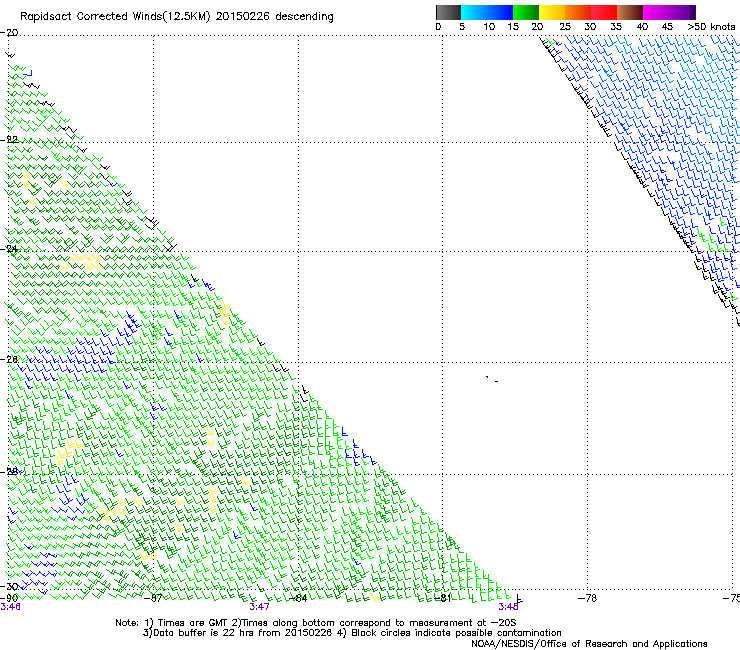Select the orange 25-30 knots legend segment
Screen dimensions: 740x650
pos(578,12)
